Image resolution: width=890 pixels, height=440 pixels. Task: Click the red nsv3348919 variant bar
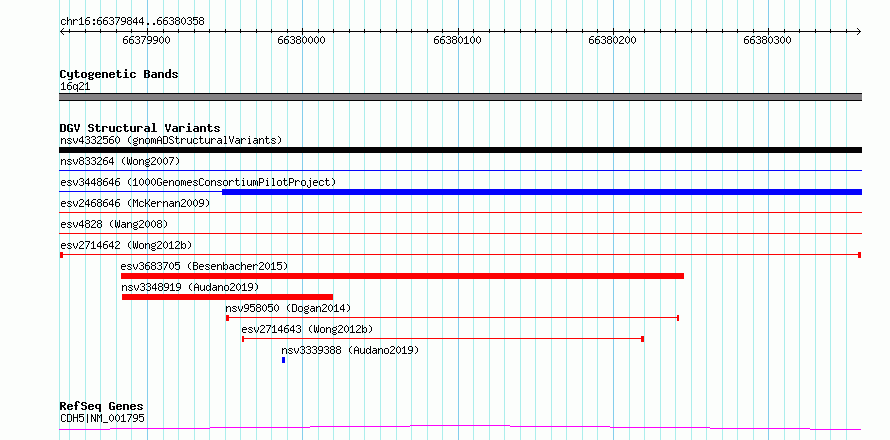coord(227,297)
